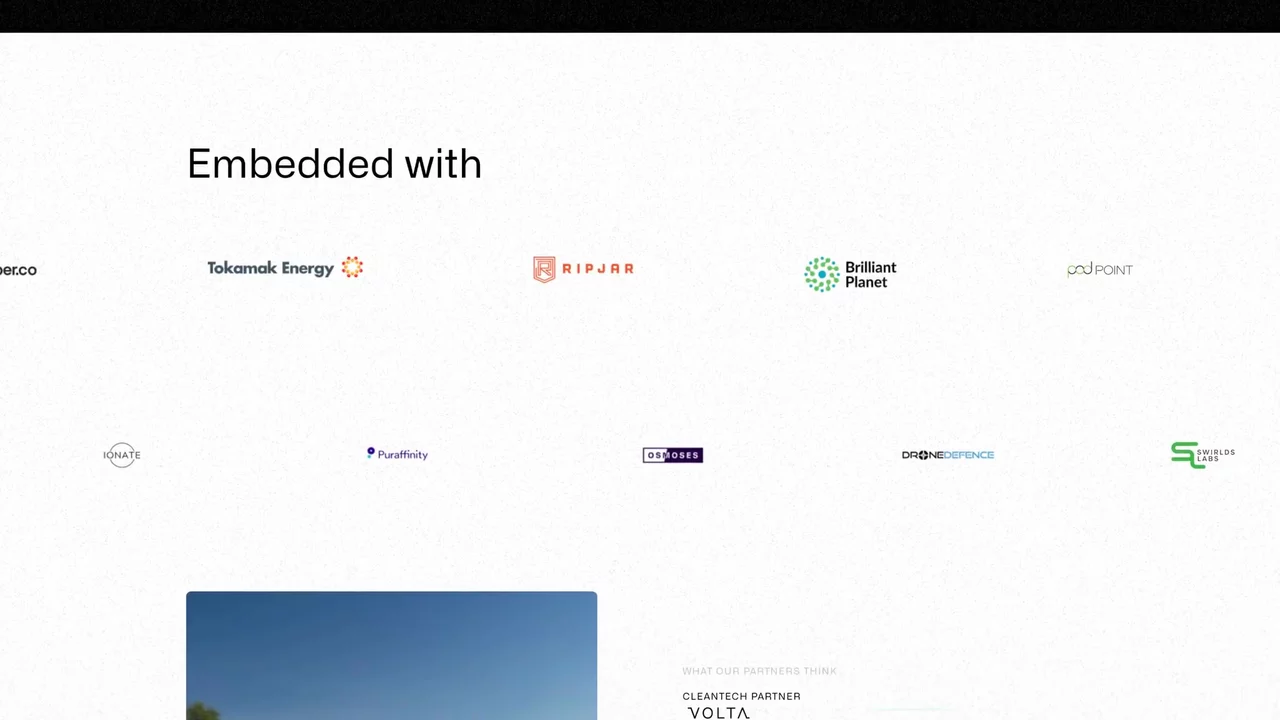The height and width of the screenshot is (720, 1280).
Task: Open the blue sky image thumbnail
Action: click(x=391, y=656)
